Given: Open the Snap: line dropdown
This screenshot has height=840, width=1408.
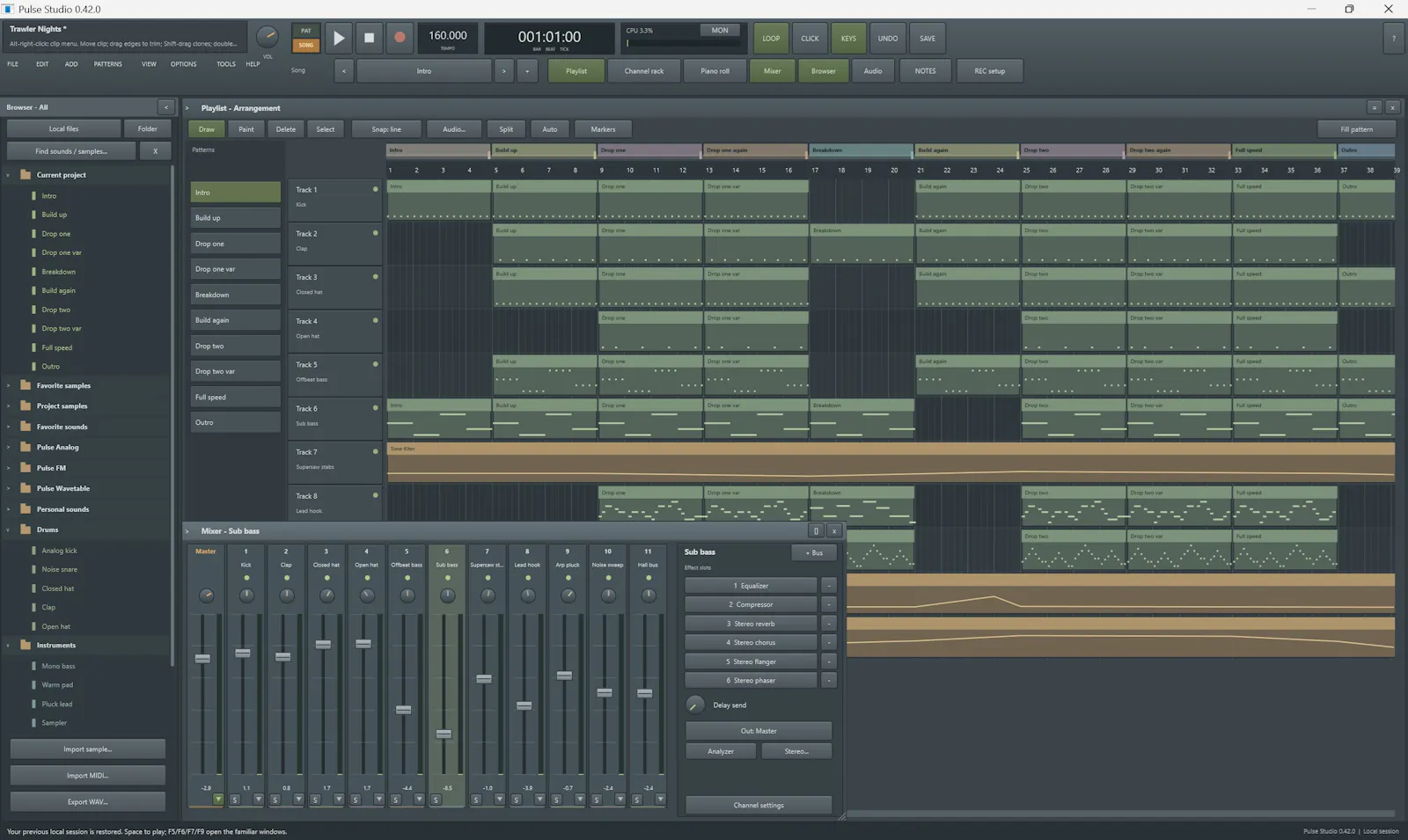Looking at the screenshot, I should tap(386, 129).
